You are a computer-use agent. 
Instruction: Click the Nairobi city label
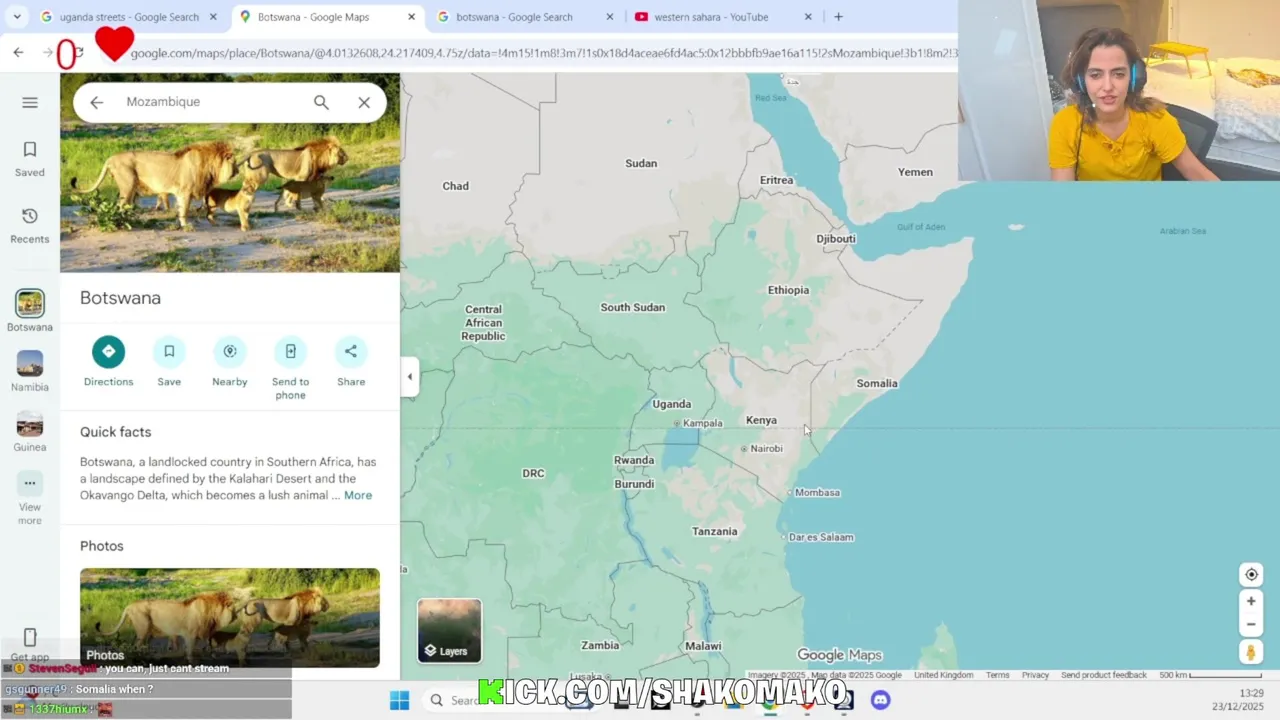tap(766, 448)
